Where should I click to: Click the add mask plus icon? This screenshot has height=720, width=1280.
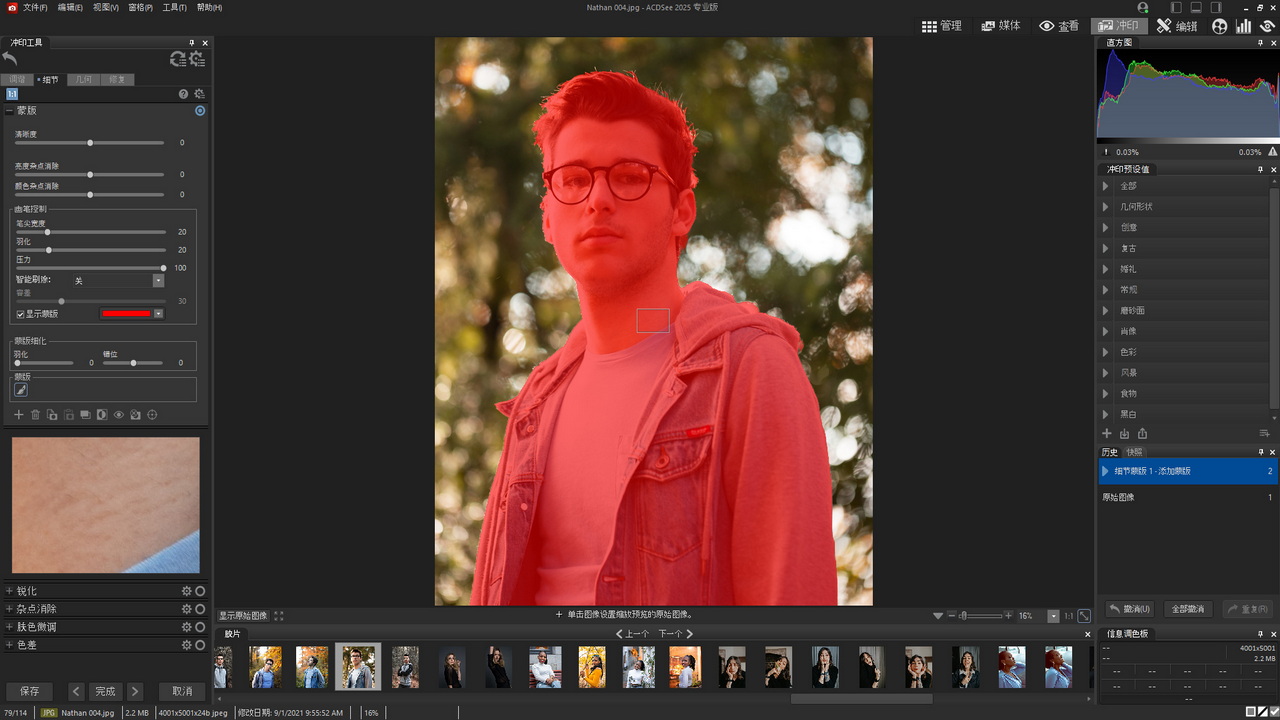[18, 415]
